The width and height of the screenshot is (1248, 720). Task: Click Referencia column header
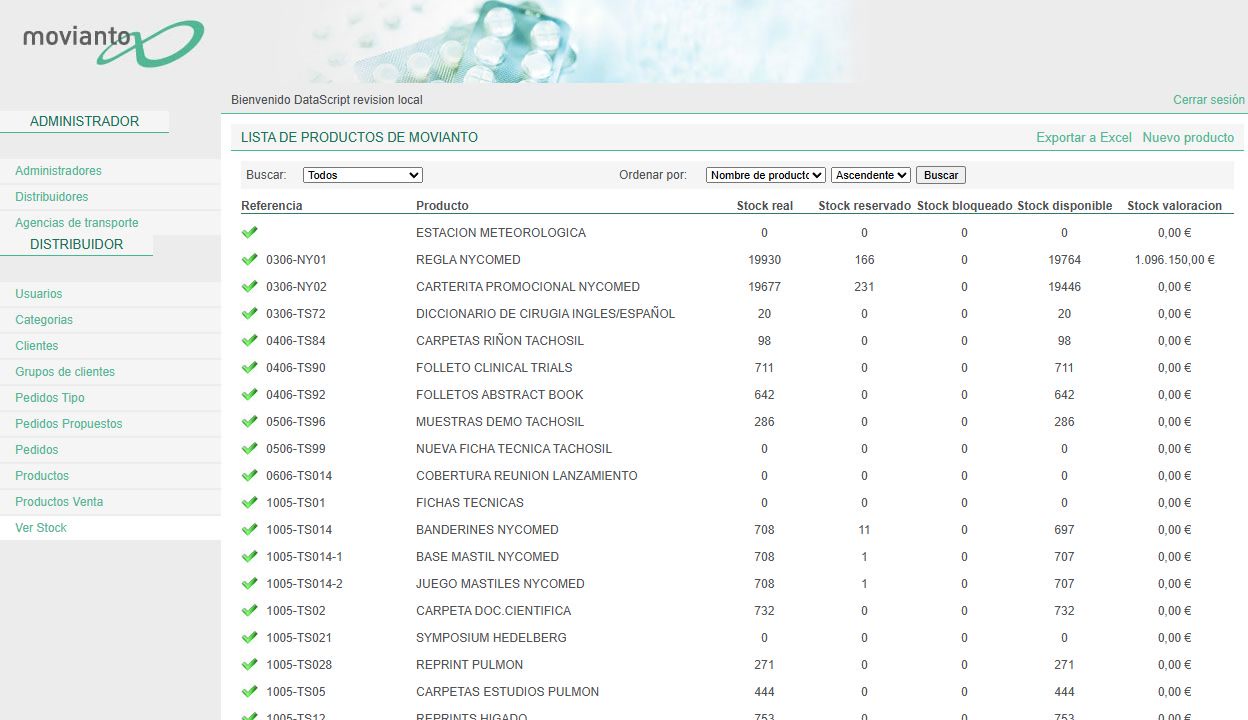[272, 206]
